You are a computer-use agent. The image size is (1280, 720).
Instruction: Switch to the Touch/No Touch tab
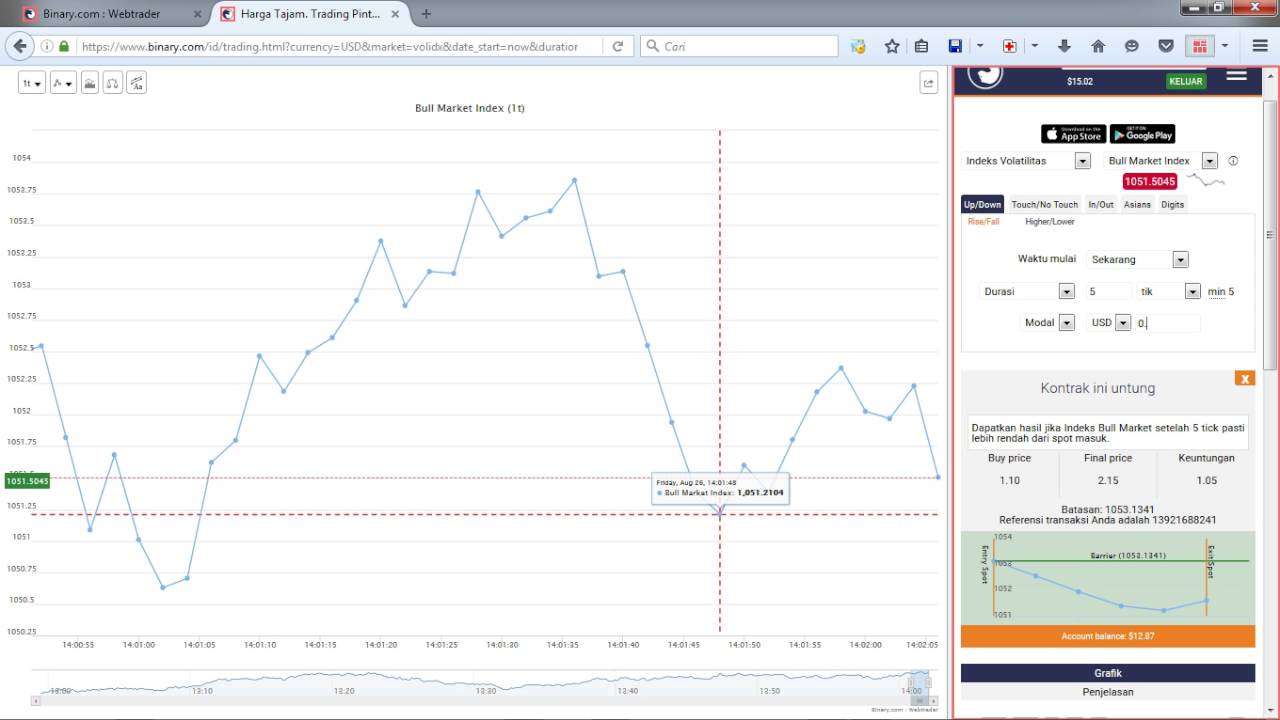pyautogui.click(x=1045, y=204)
